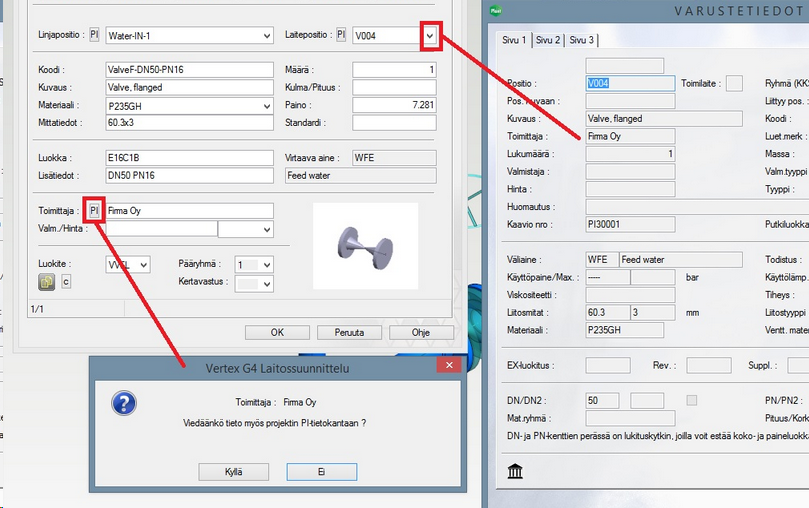Click the Koodi field ValveF-DN50-PN16
Image resolution: width=809 pixels, height=508 pixels.
tap(189, 70)
